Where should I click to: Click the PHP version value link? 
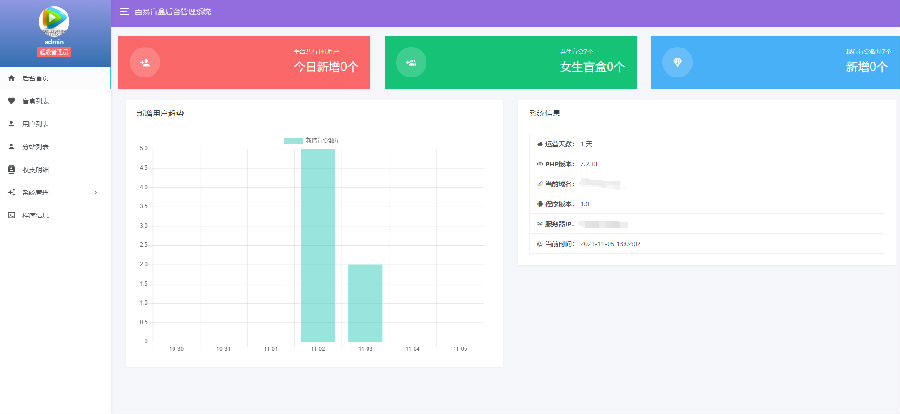click(x=589, y=163)
